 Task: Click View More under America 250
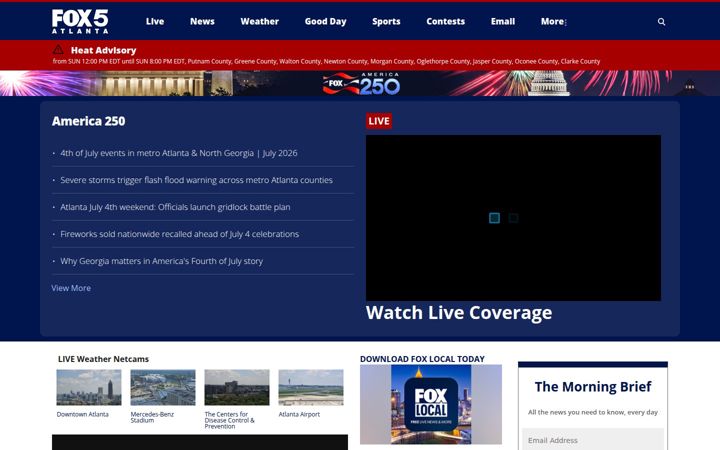tap(71, 288)
